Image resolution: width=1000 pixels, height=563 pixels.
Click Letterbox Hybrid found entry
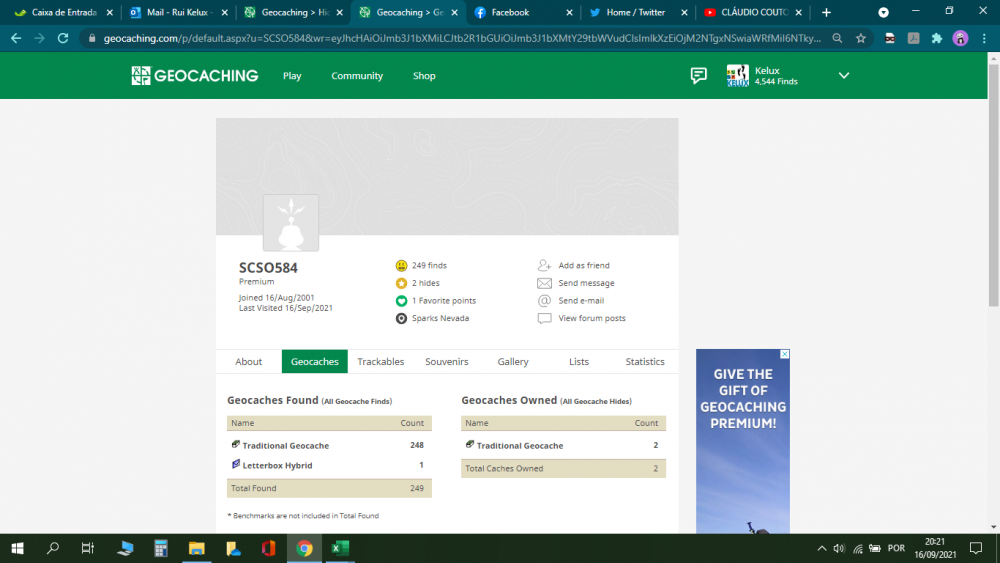pyautogui.click(x=277, y=465)
